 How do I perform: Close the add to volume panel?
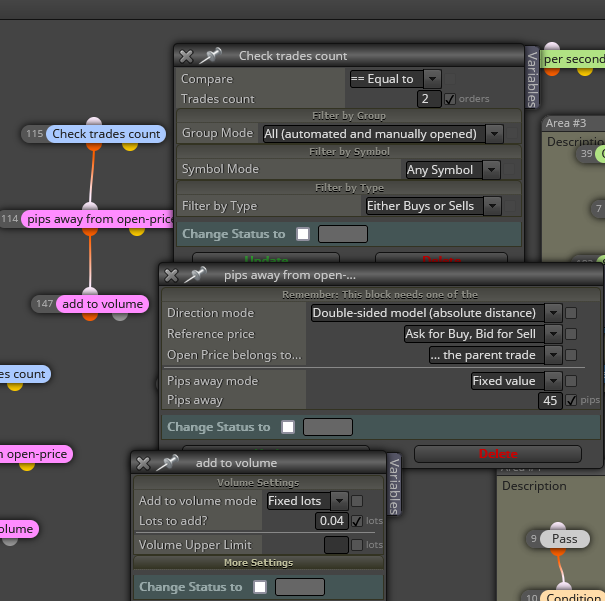[143, 463]
